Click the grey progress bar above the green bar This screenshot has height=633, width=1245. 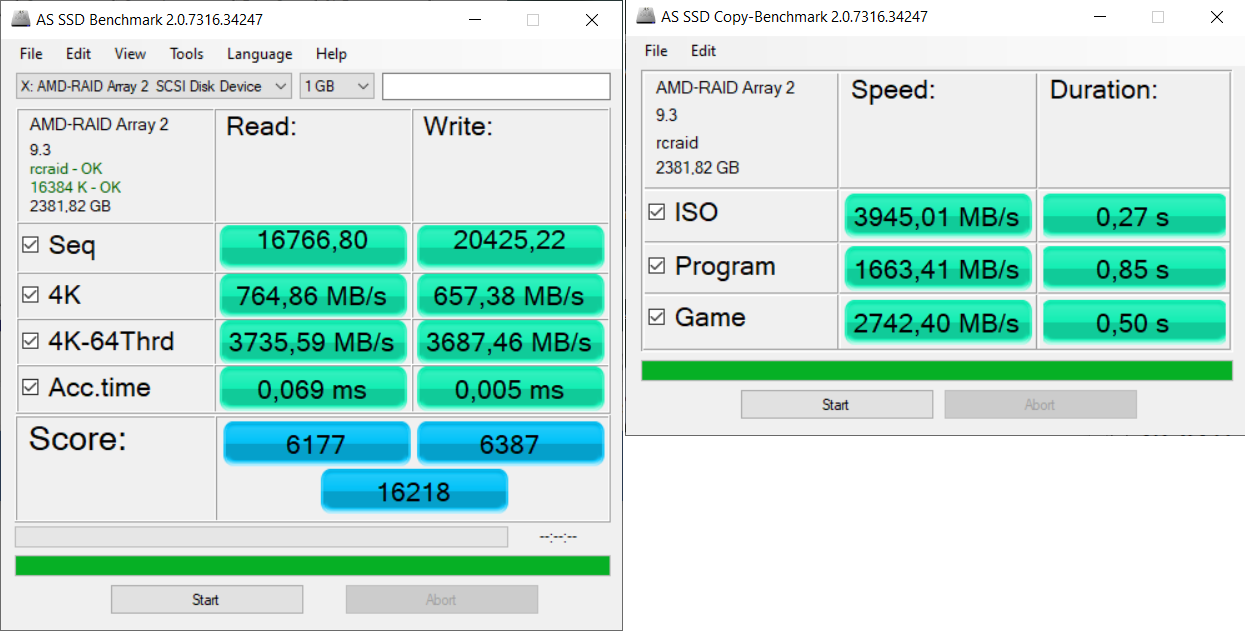coord(262,537)
